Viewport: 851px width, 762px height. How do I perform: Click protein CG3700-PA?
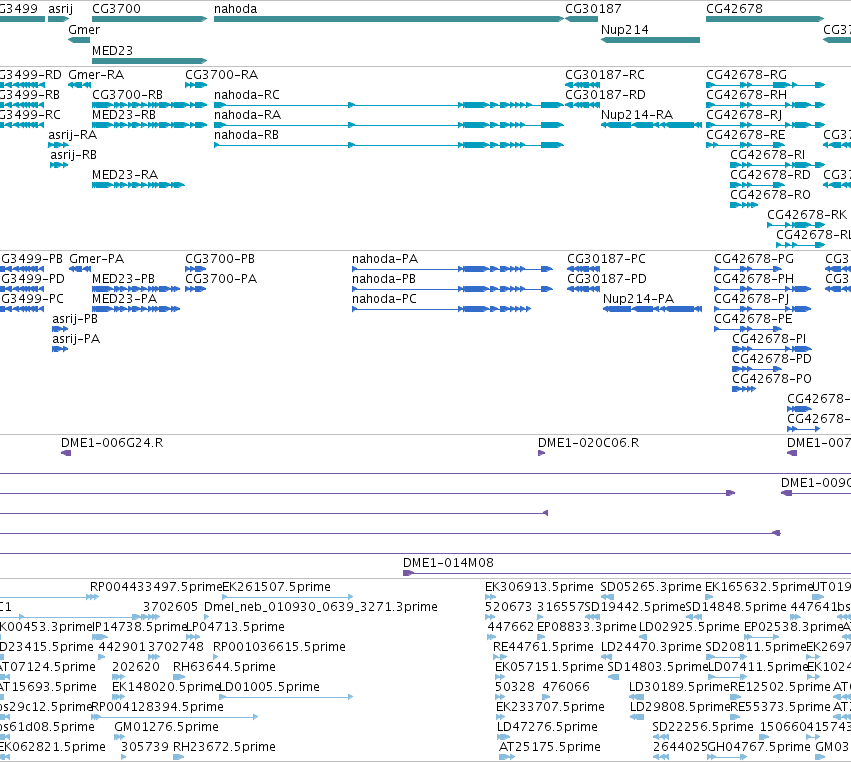[x=195, y=289]
